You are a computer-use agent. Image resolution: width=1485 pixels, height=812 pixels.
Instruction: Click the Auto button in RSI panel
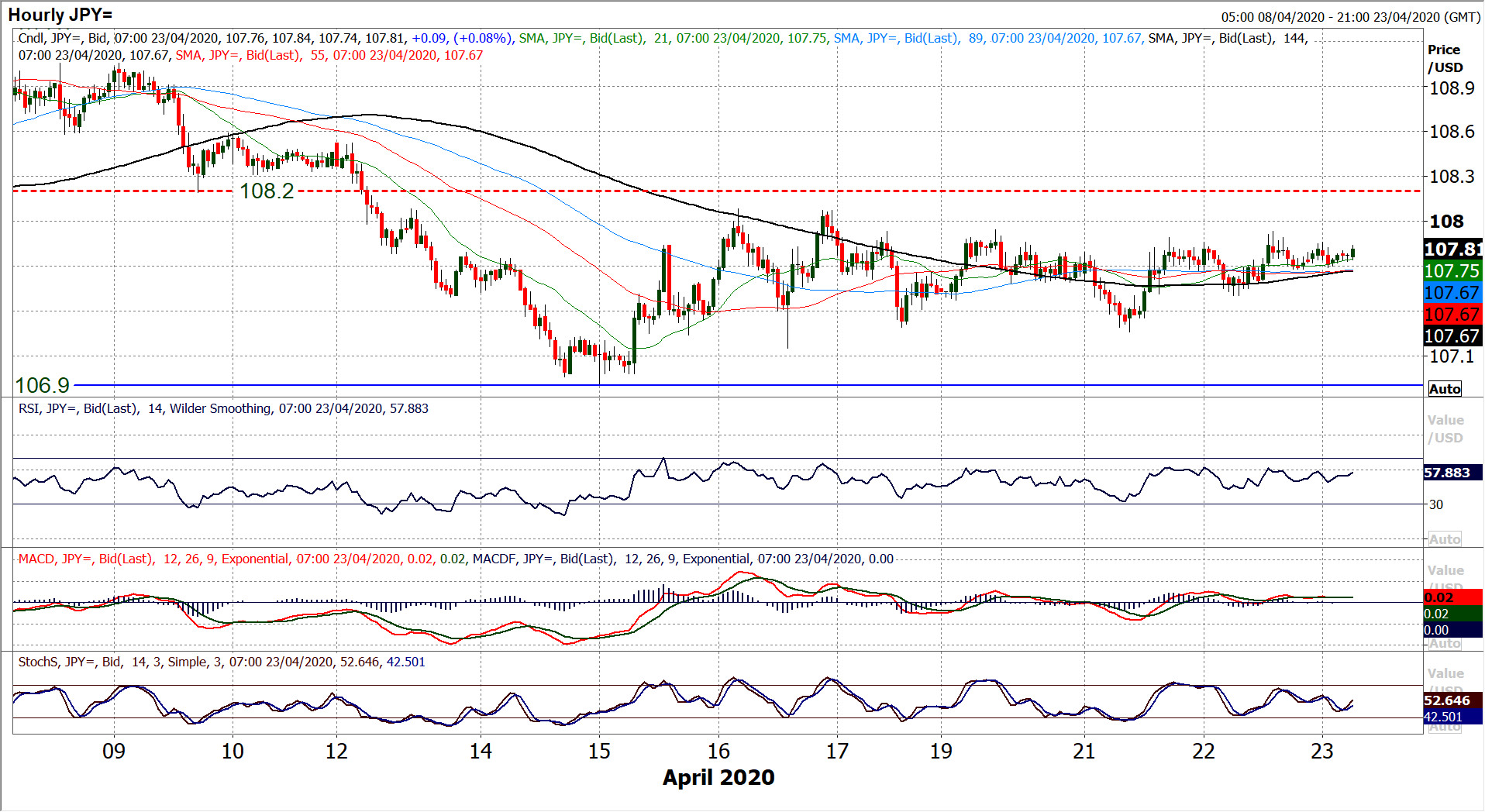1445,538
